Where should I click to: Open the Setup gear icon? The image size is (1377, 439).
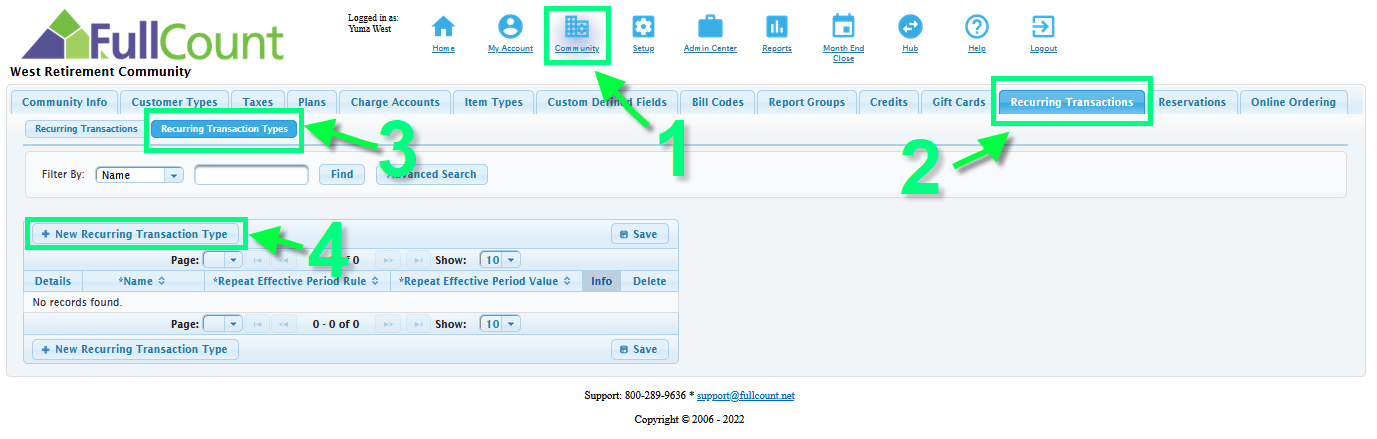[644, 27]
